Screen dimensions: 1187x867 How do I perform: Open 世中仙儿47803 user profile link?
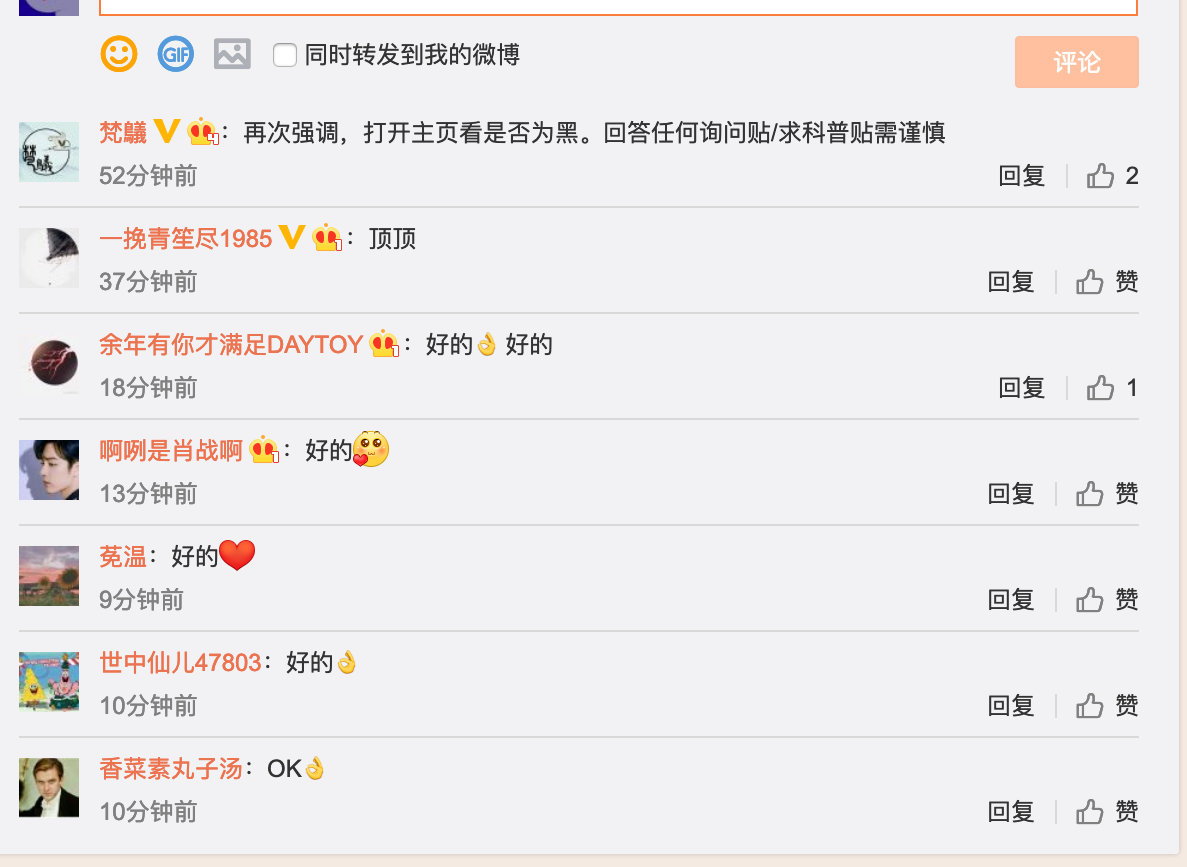(180, 663)
